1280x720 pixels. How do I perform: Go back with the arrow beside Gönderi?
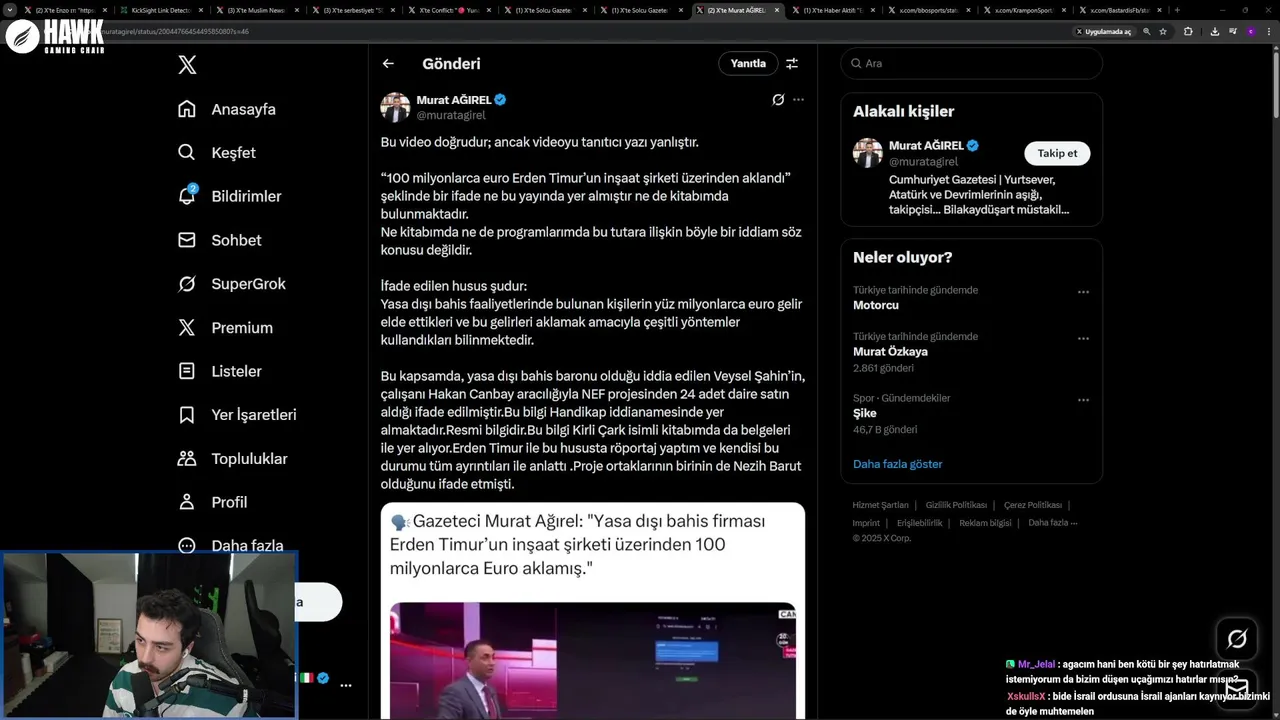(388, 63)
